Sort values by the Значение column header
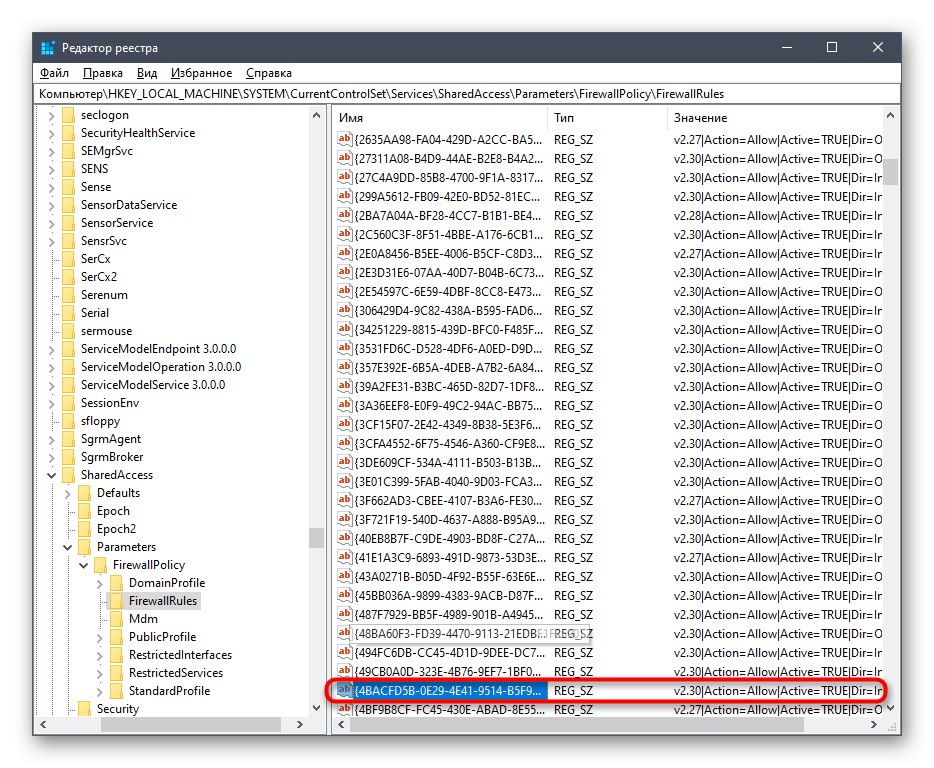This screenshot has height=768, width=934. tap(775, 118)
